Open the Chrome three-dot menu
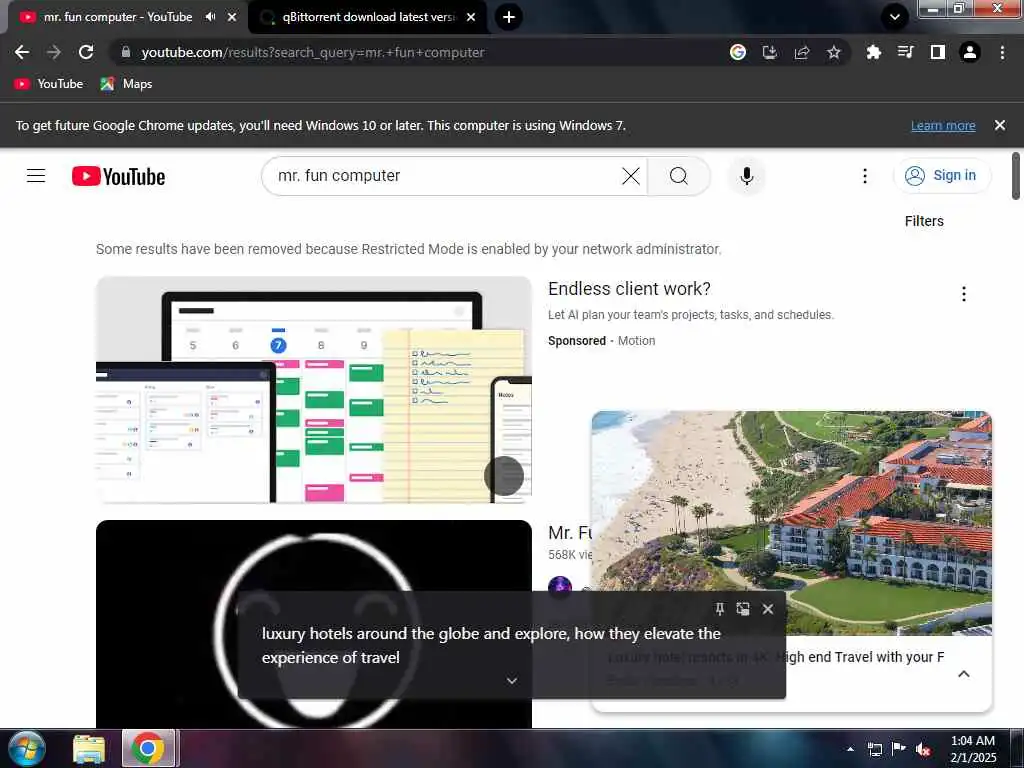The image size is (1024, 768). [1002, 52]
